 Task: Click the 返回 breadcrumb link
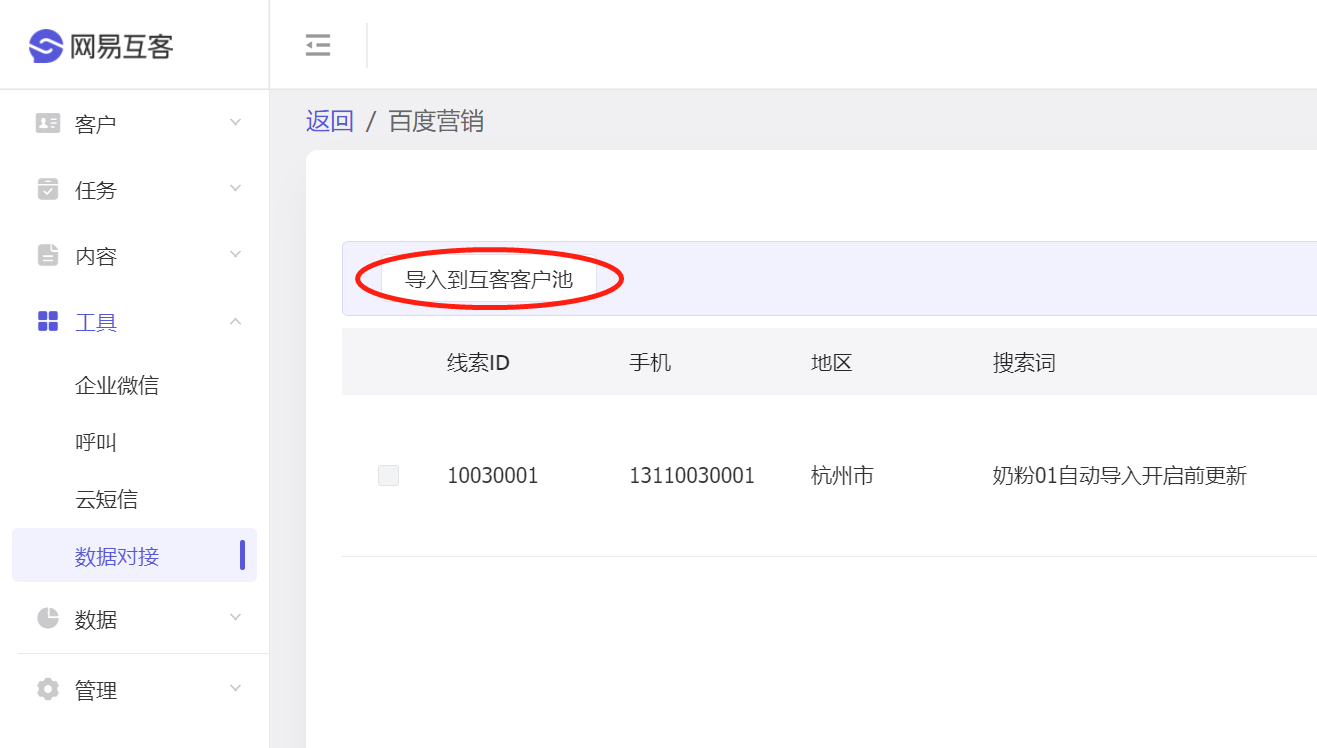coord(330,121)
